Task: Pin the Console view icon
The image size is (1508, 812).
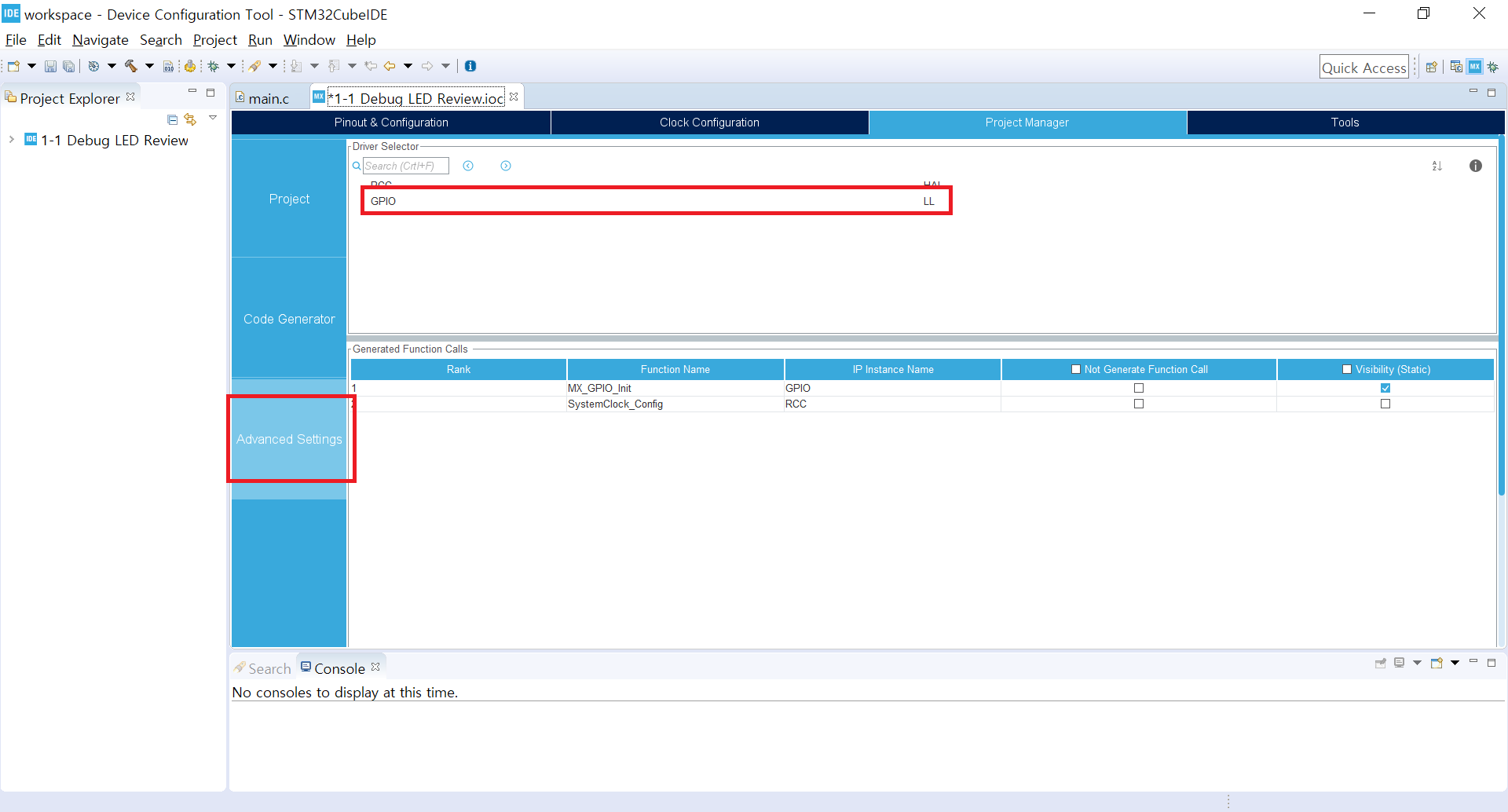Action: 1380,663
